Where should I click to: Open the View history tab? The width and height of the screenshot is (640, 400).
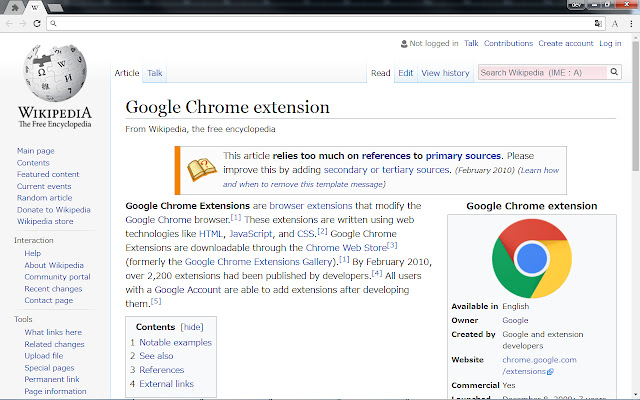tap(445, 73)
